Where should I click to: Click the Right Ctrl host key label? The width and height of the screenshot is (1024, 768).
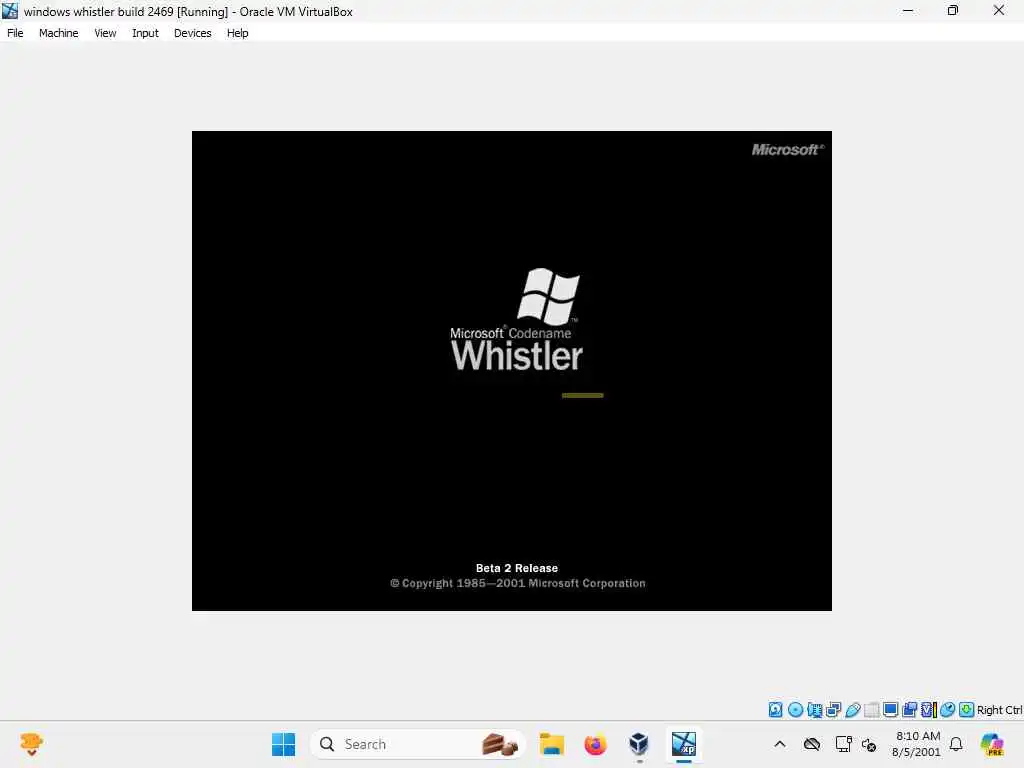tap(999, 710)
